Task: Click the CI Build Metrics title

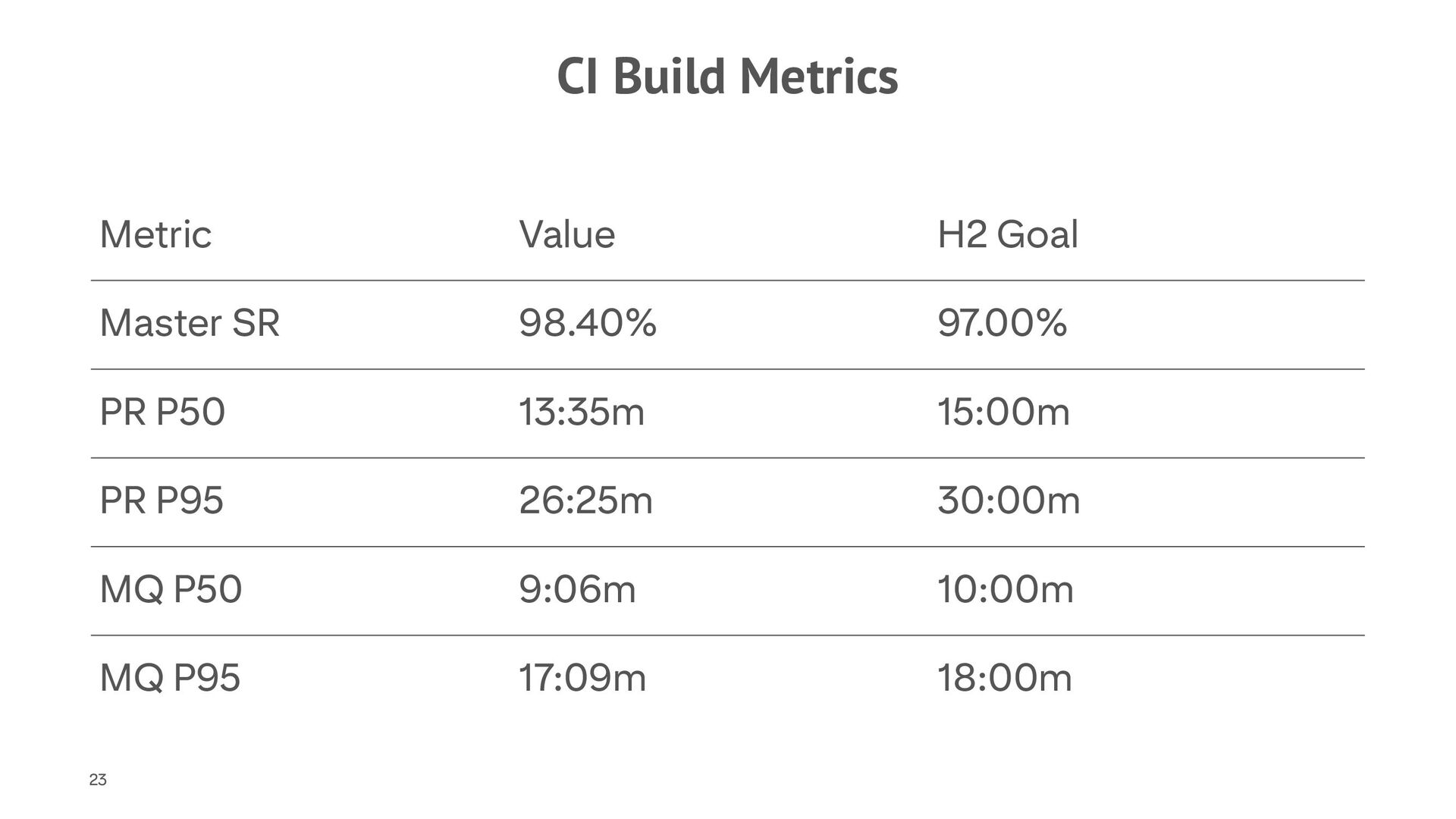Action: (x=727, y=77)
